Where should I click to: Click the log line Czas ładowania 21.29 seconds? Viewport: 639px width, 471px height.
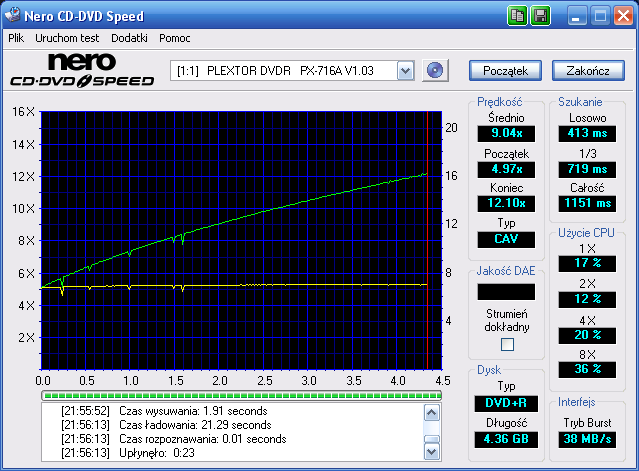pos(166,425)
